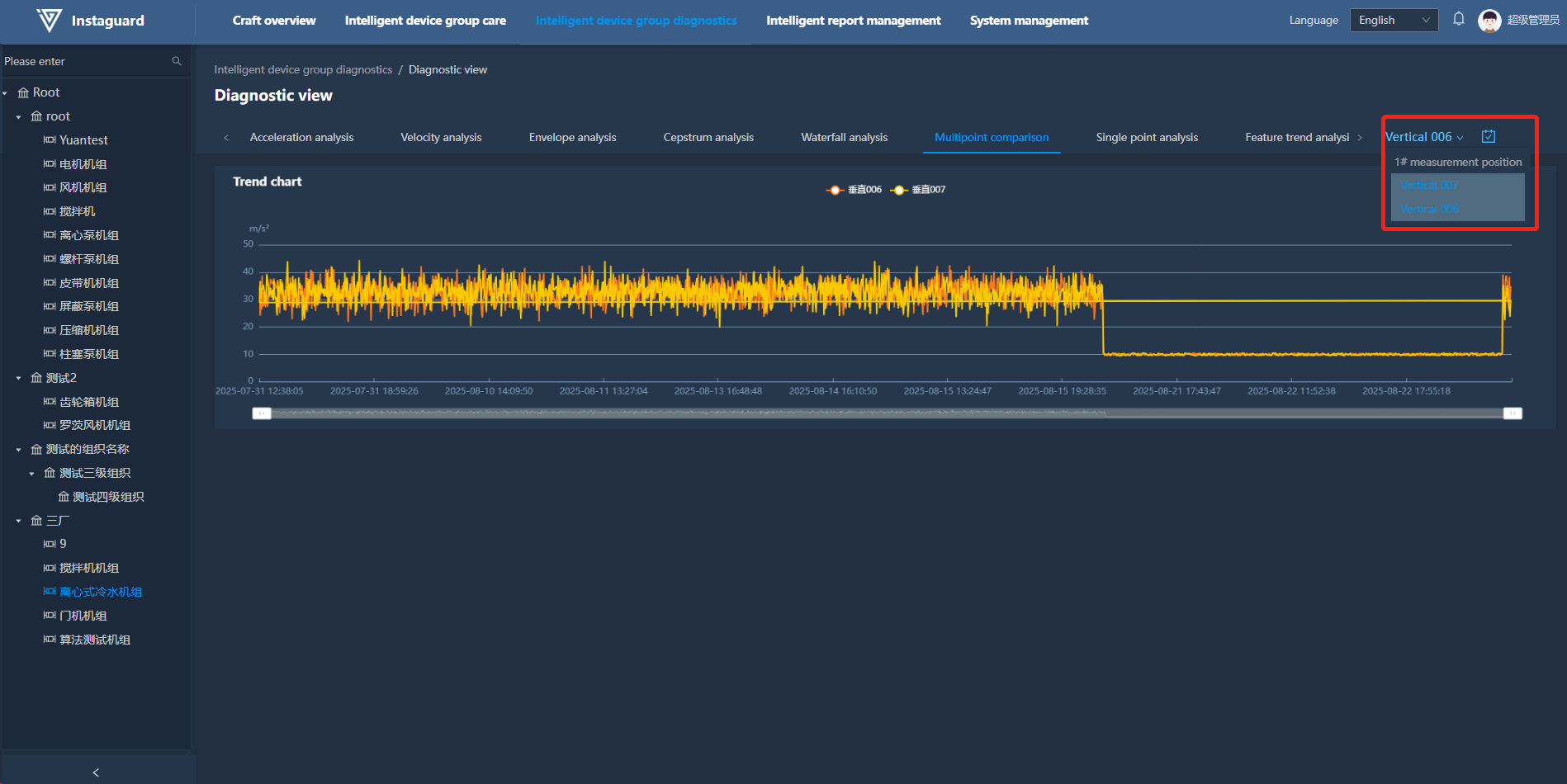Open the calendar date picker icon
This screenshot has height=784, width=1567.
(x=1489, y=137)
